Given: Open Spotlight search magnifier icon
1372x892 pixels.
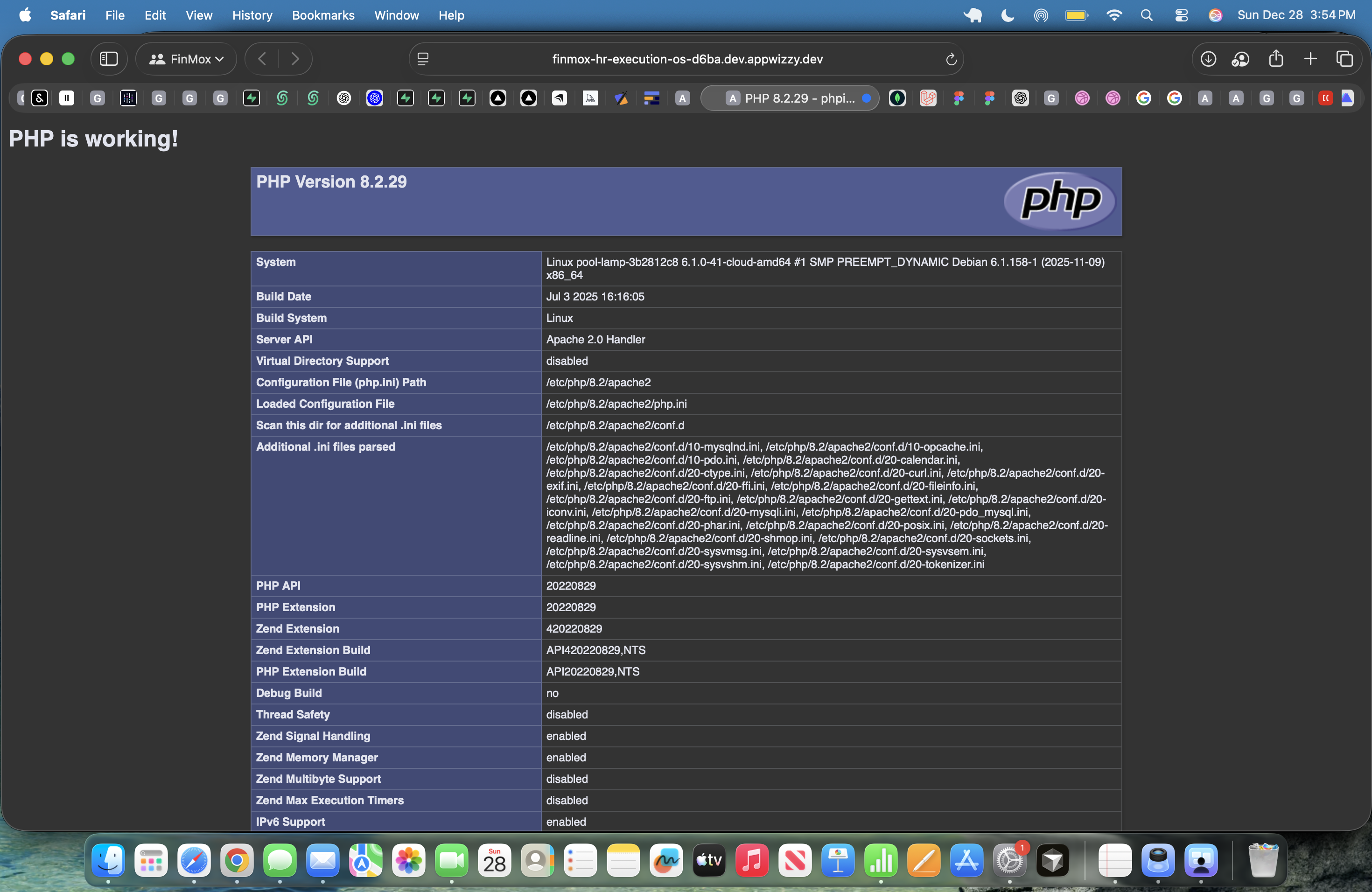Looking at the screenshot, I should [1147, 15].
